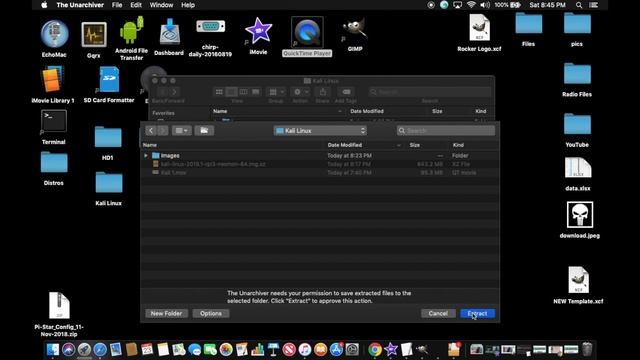Screen dimensions: 640x360
Task: Open Safari from the Dock
Action: pos(100,349)
